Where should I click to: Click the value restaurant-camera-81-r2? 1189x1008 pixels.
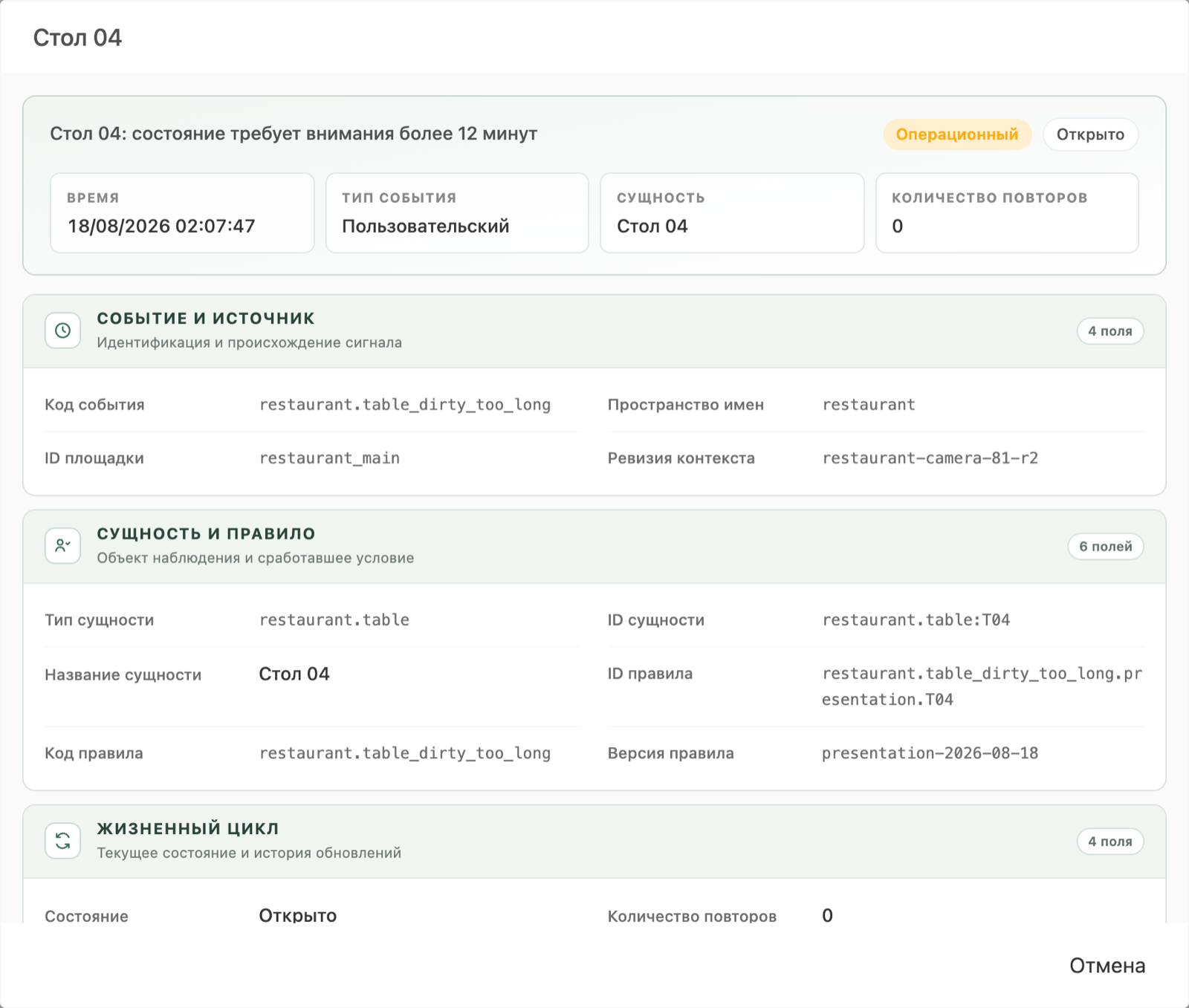930,458
